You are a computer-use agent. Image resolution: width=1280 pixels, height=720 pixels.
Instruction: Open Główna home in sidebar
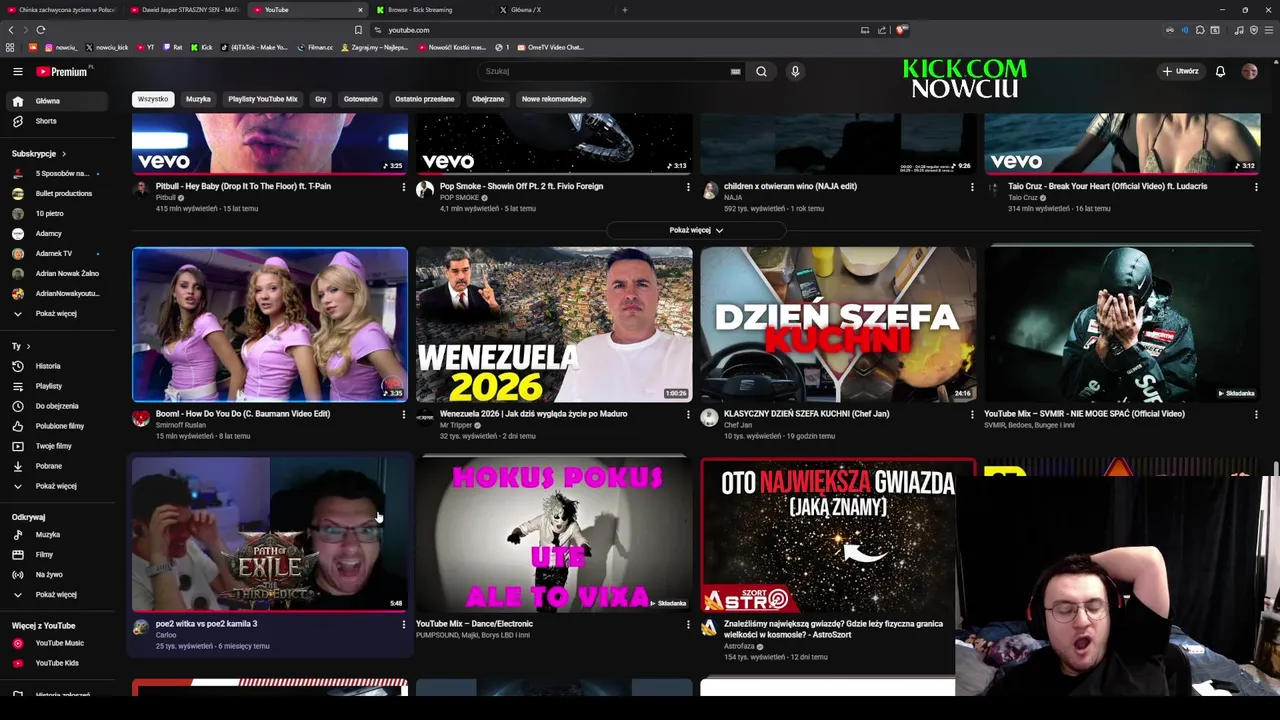[56, 101]
